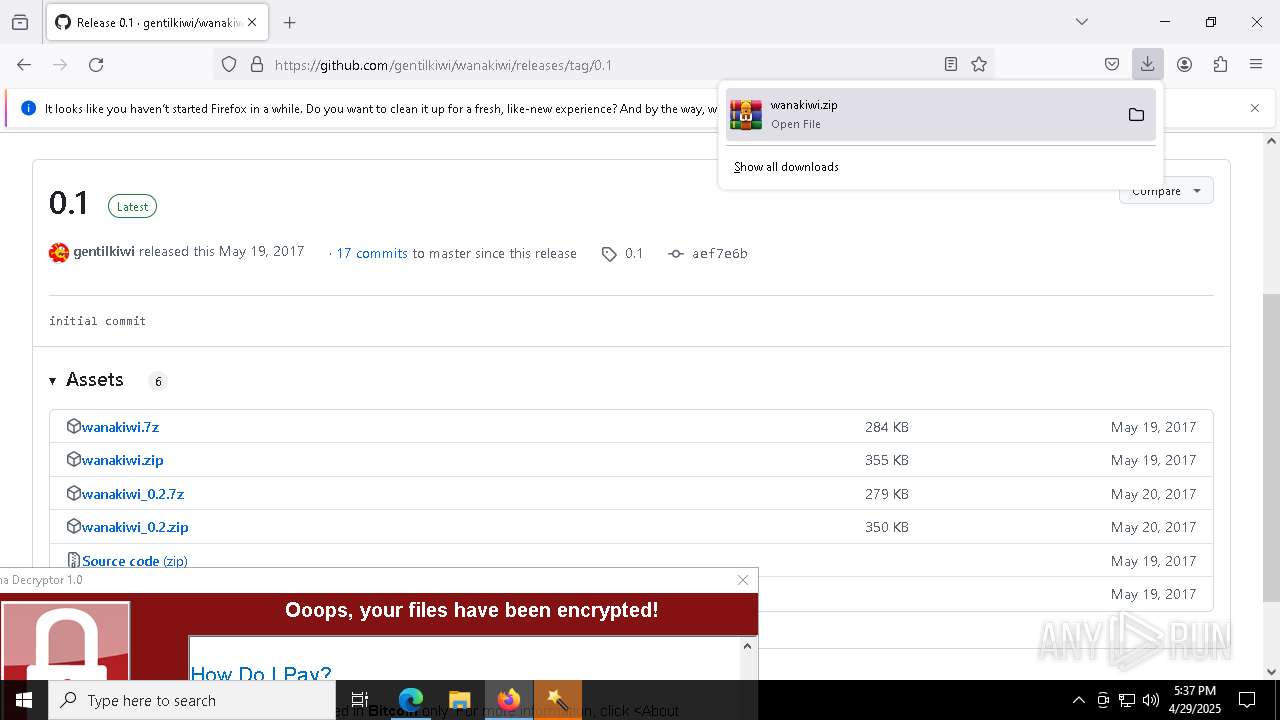Download wanakiwi.7z asset
Screen dimensions: 1280x720
click(120, 427)
